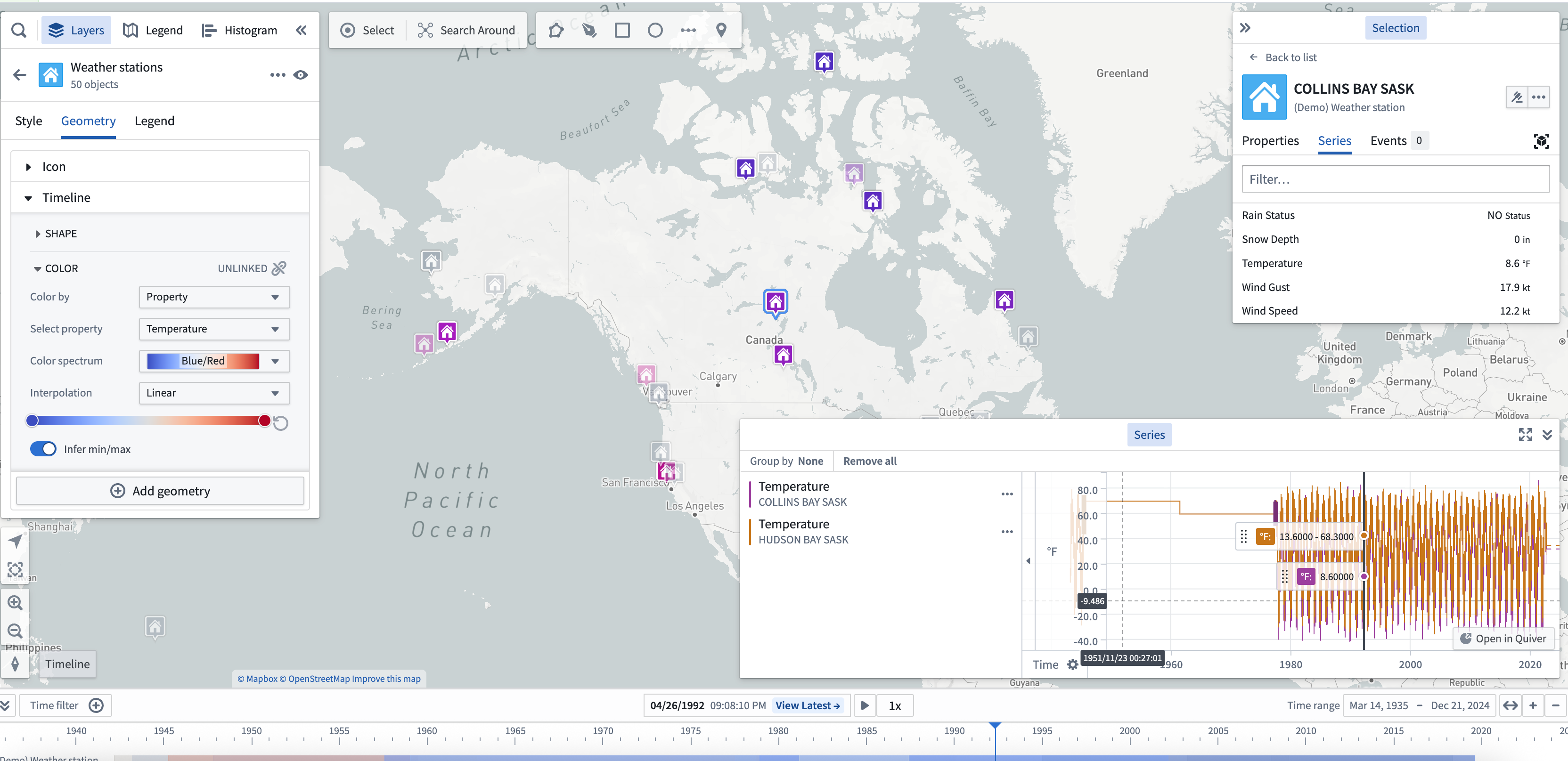
Task: Select the circle selection tool
Action: (655, 29)
